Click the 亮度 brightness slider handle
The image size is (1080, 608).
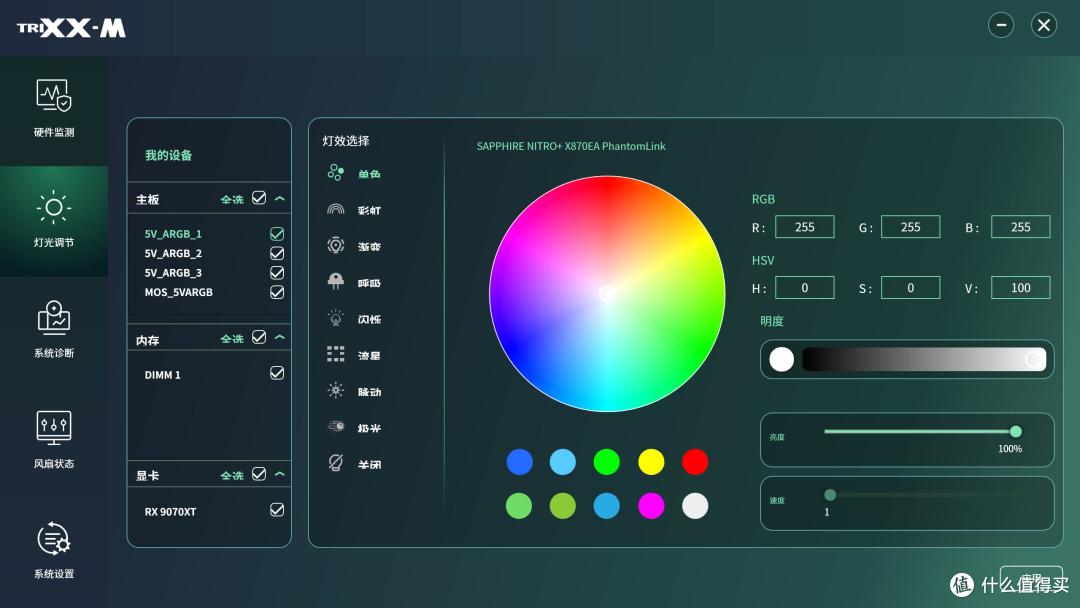(x=1015, y=432)
